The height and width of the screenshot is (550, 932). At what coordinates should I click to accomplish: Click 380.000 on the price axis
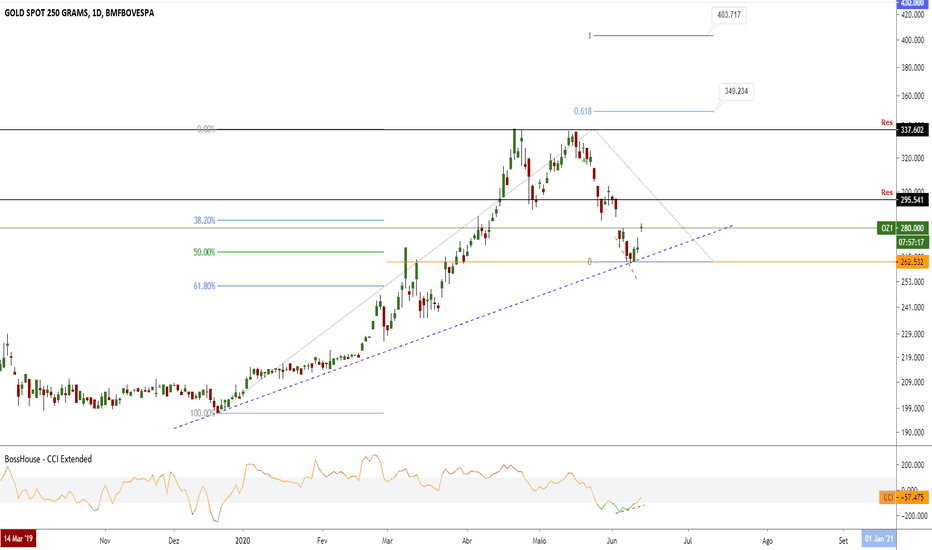pos(912,68)
